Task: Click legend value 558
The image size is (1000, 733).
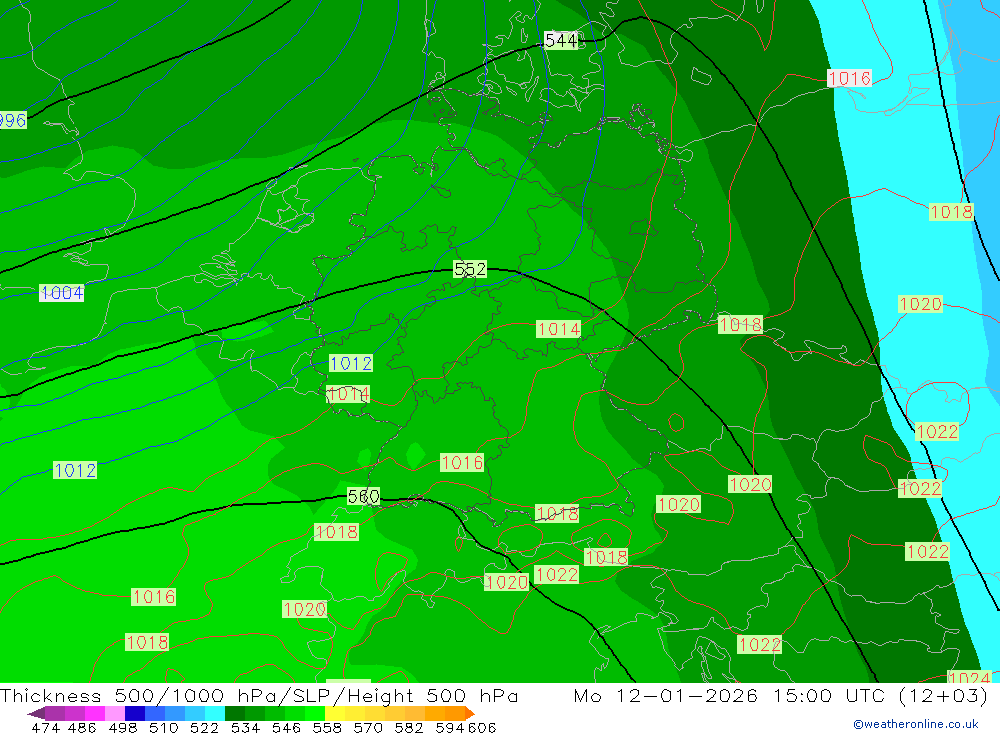Action: 327,727
